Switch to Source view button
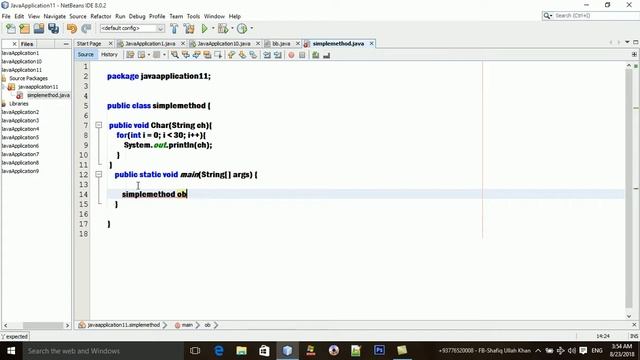The image size is (640, 360). pyautogui.click(x=85, y=54)
